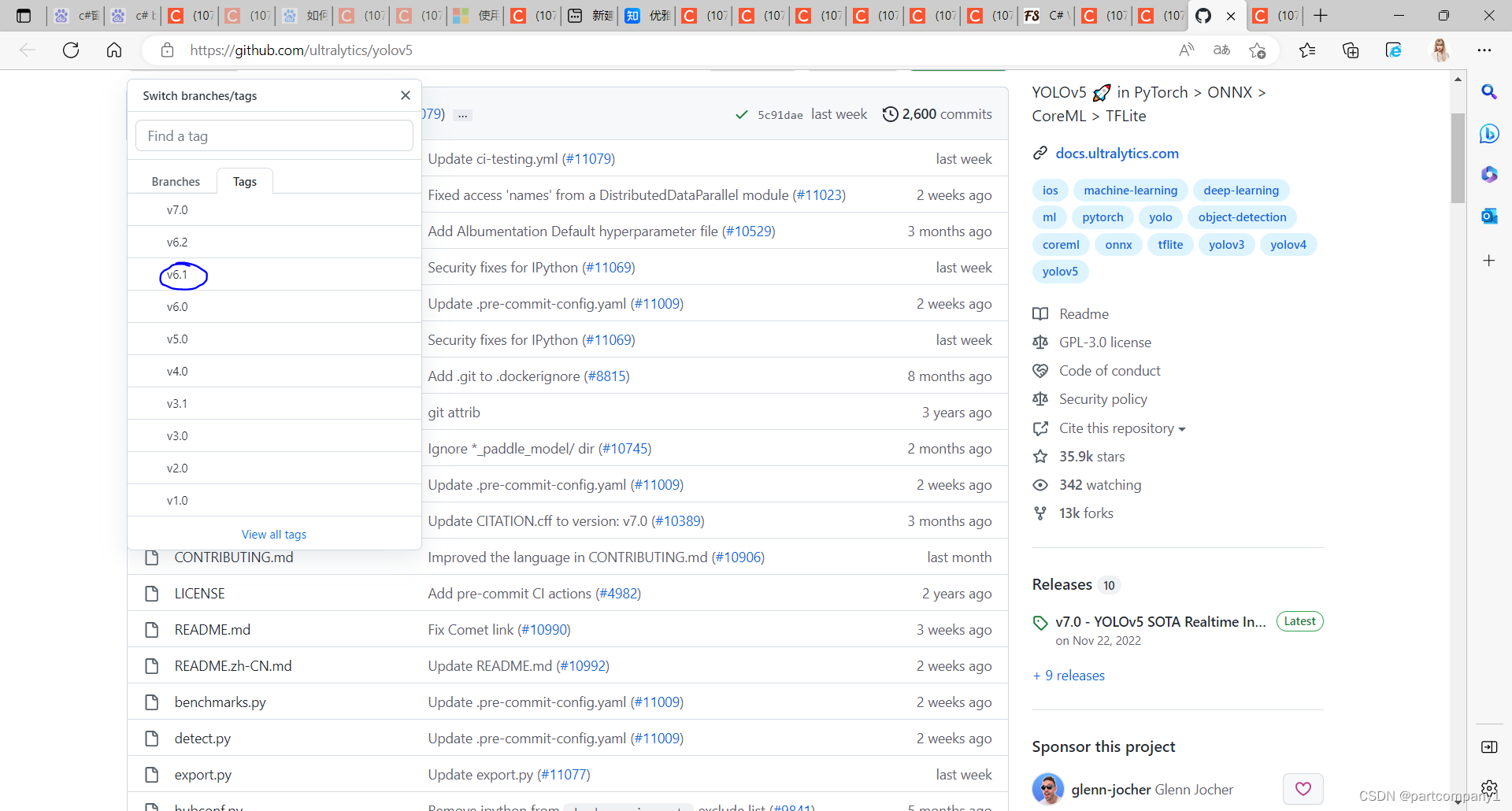Screen dimensions: 1512x811
Task: Click the pytorch topic tag
Action: [x=1102, y=217]
